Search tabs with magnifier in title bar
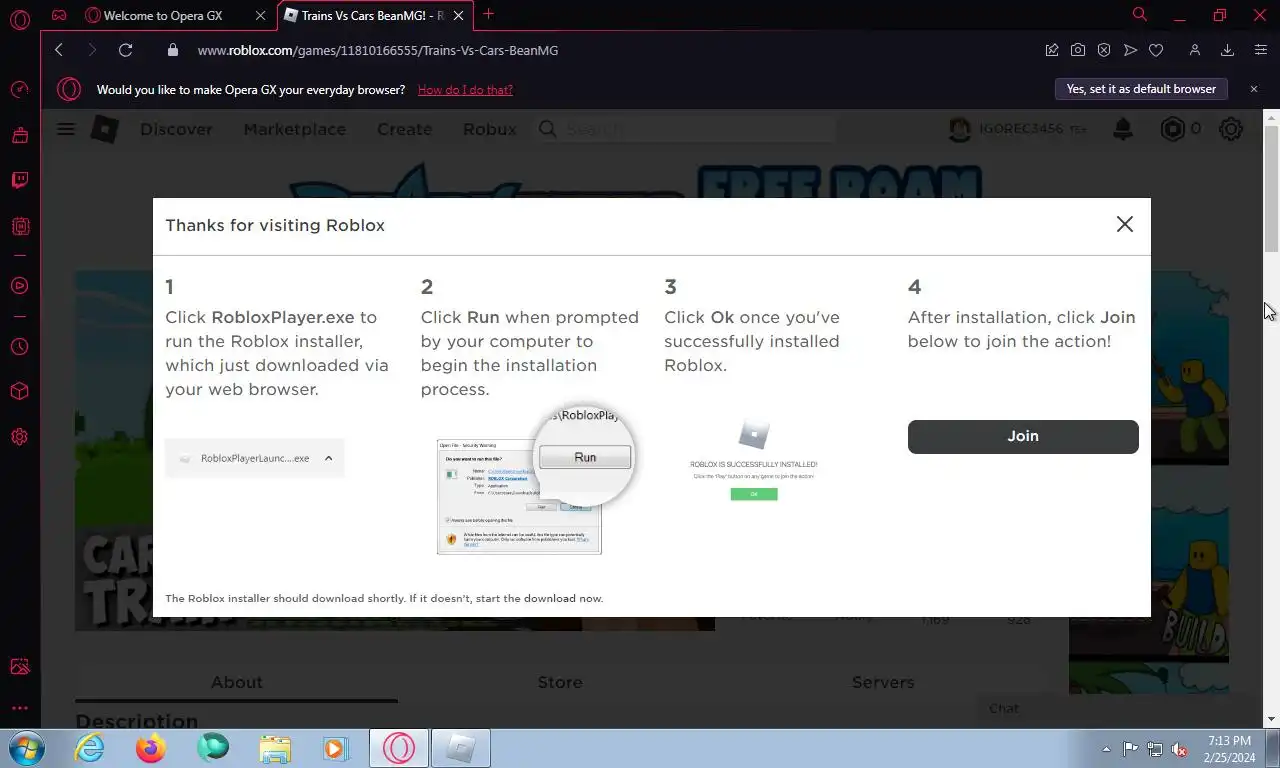 [1139, 15]
